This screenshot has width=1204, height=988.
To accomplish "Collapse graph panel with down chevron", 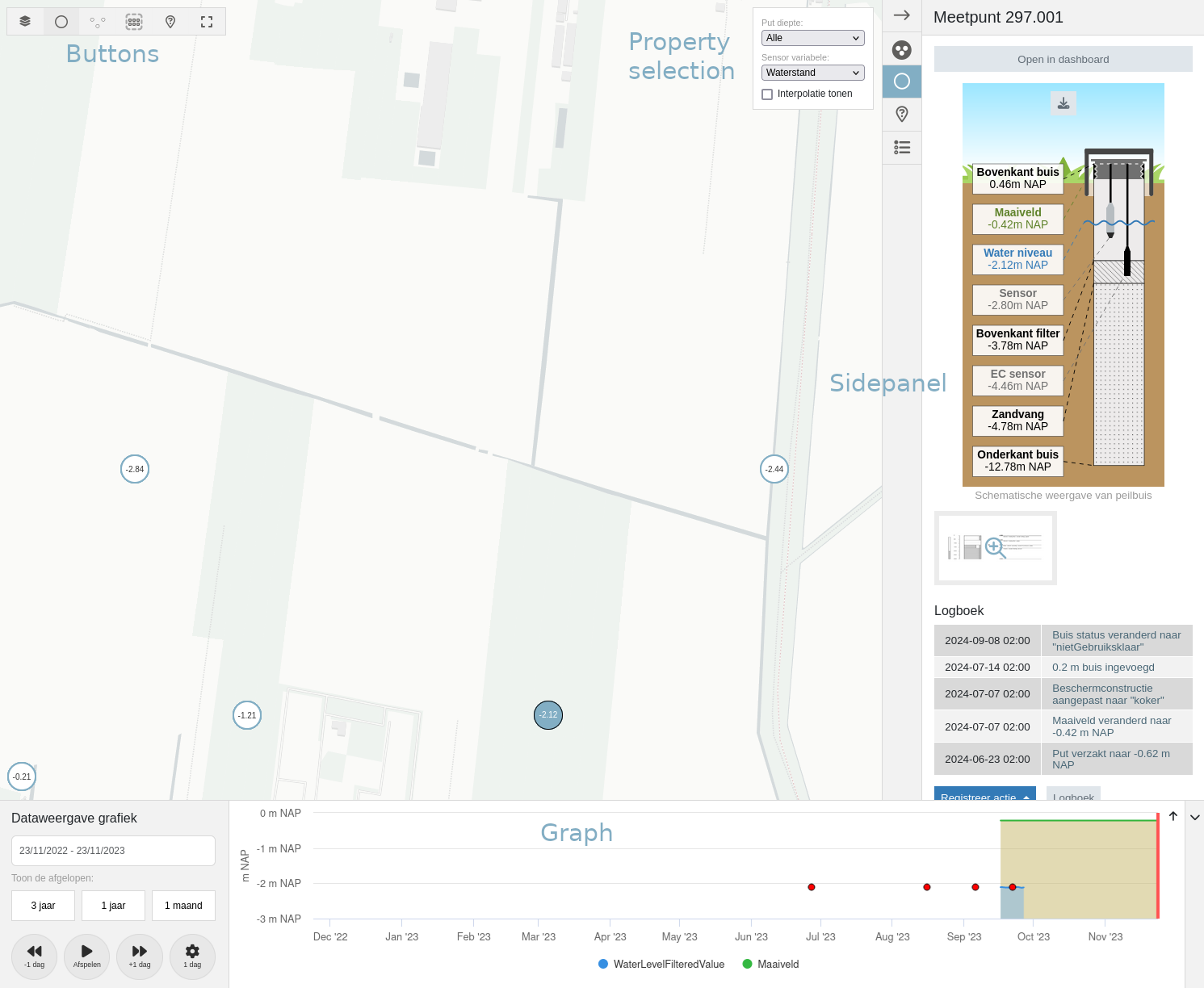I will tap(1194, 817).
